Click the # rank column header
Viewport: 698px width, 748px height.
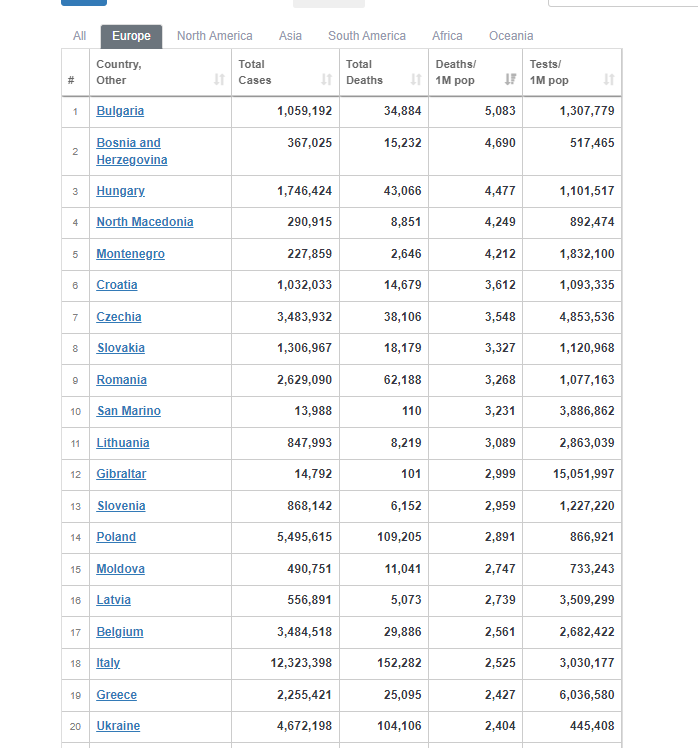coord(71,80)
